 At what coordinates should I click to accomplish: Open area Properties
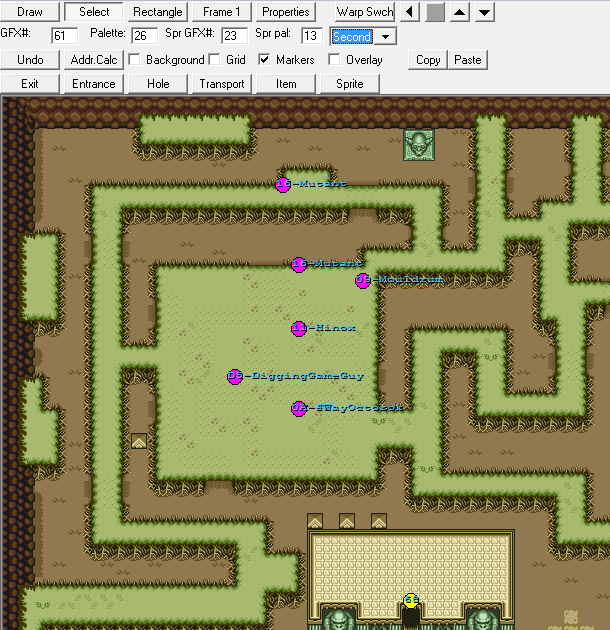click(285, 12)
